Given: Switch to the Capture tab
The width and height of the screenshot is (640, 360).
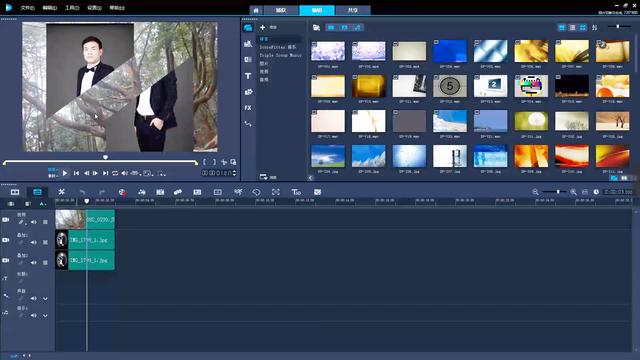Looking at the screenshot, I should [281, 10].
